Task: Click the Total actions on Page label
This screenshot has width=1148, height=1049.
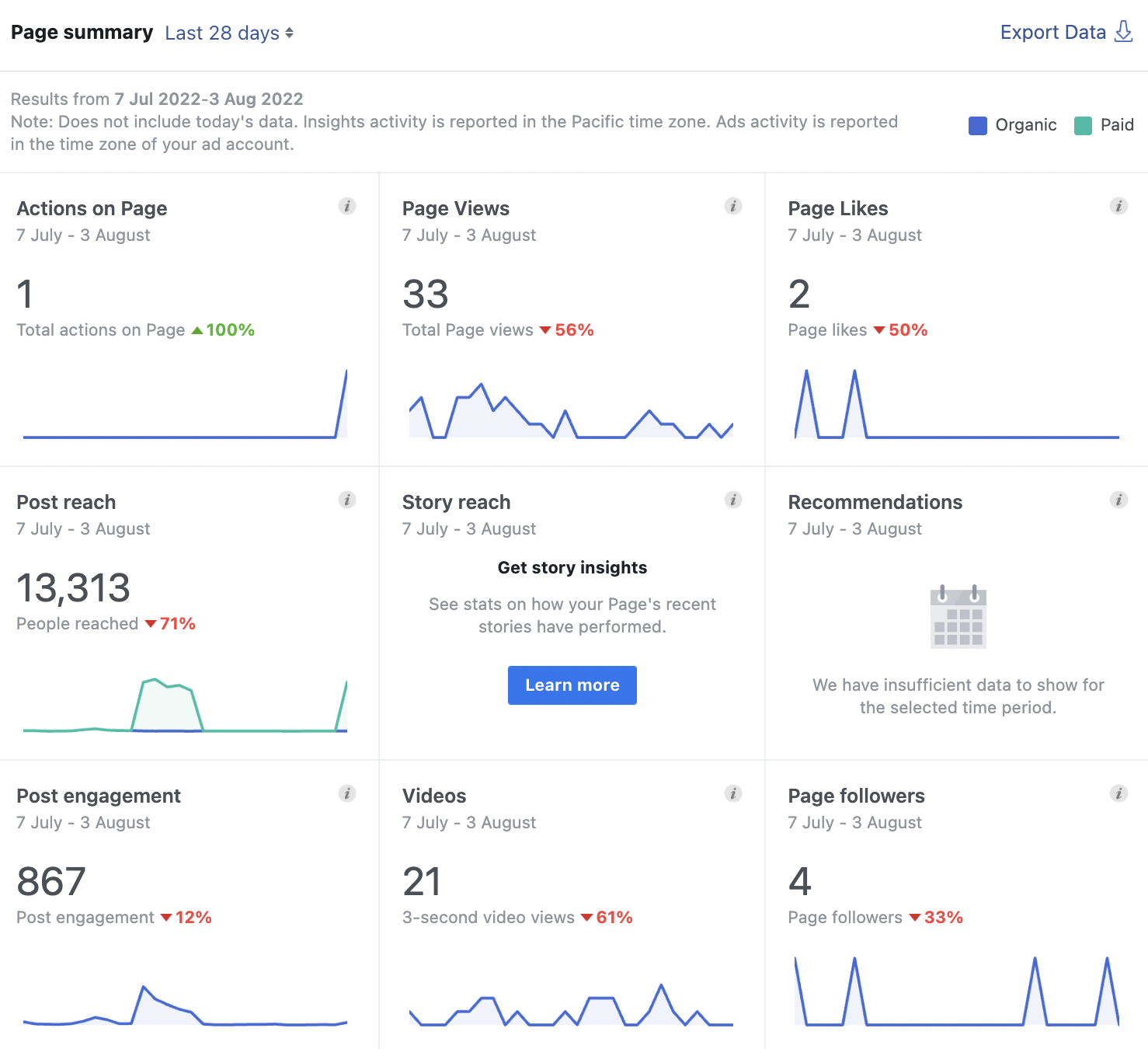Action: click(101, 329)
